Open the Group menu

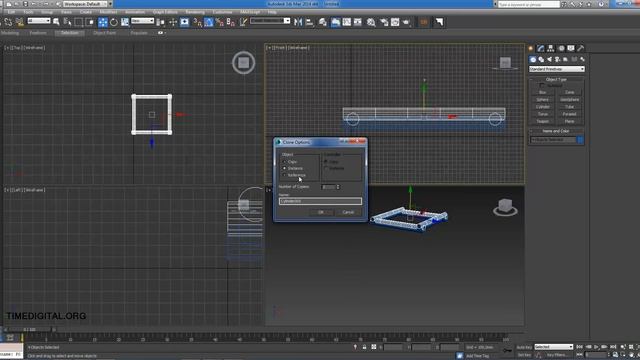coord(47,12)
